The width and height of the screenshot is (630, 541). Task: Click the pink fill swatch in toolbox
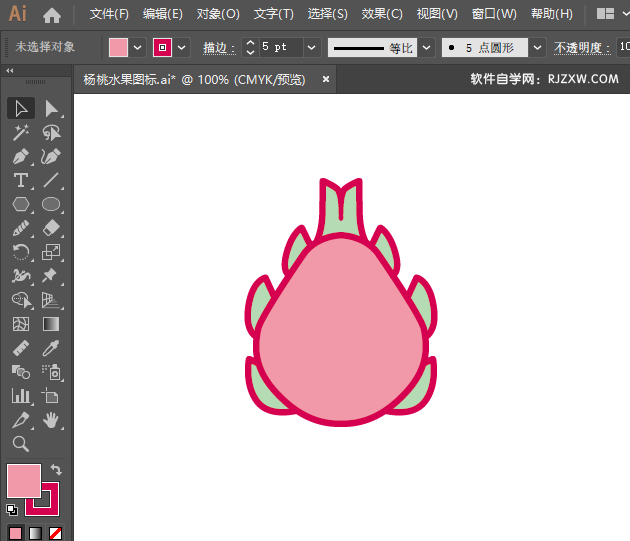point(23,480)
